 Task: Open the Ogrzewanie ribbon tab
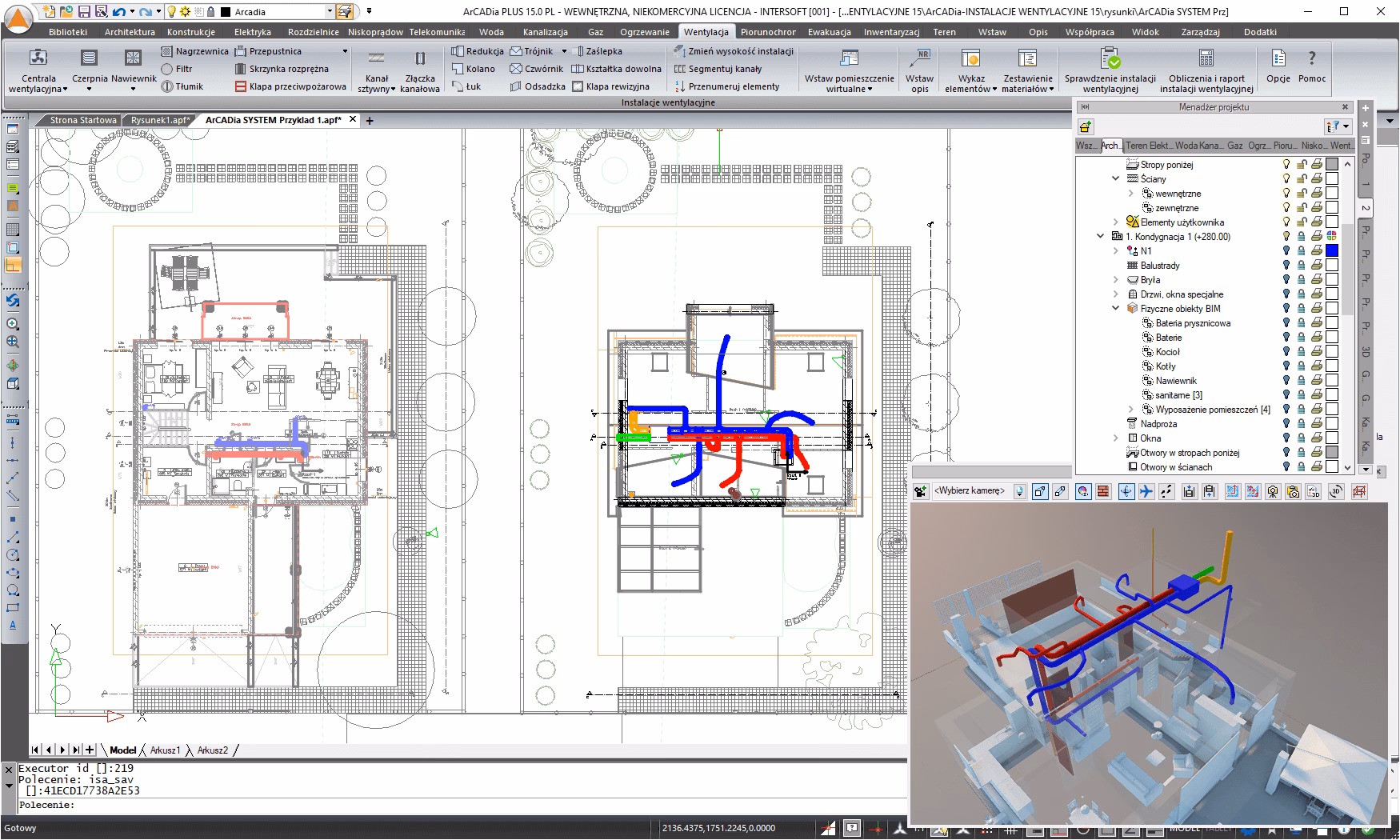point(645,32)
